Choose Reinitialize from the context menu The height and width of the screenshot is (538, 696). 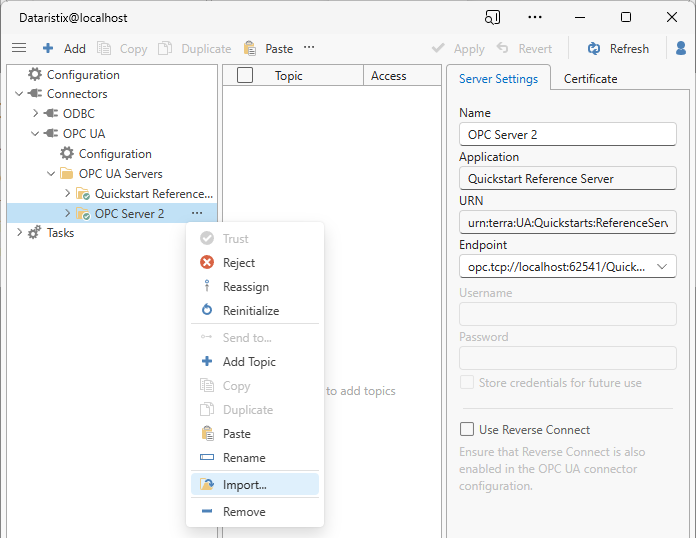tap(250, 311)
